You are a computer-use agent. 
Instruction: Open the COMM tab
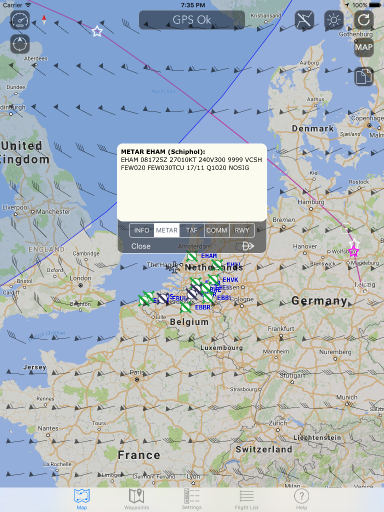pyautogui.click(x=217, y=230)
